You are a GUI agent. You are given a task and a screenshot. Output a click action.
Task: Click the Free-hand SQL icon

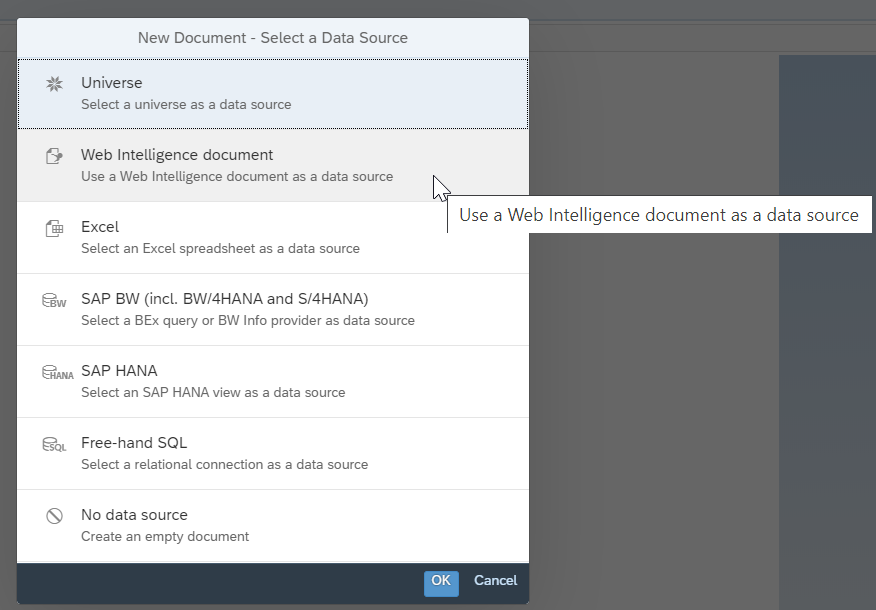(55, 443)
